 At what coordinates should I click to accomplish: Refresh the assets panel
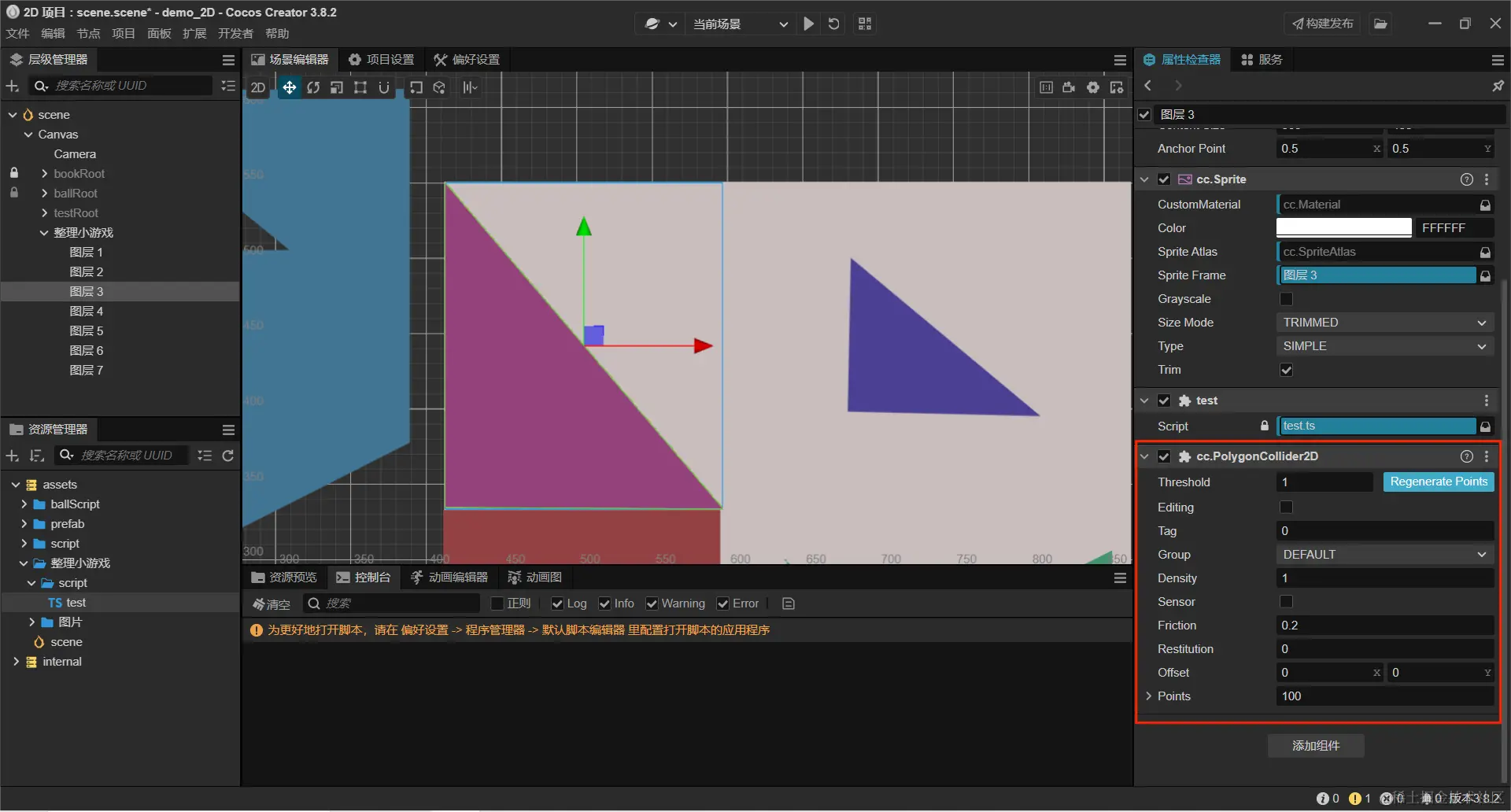(228, 456)
